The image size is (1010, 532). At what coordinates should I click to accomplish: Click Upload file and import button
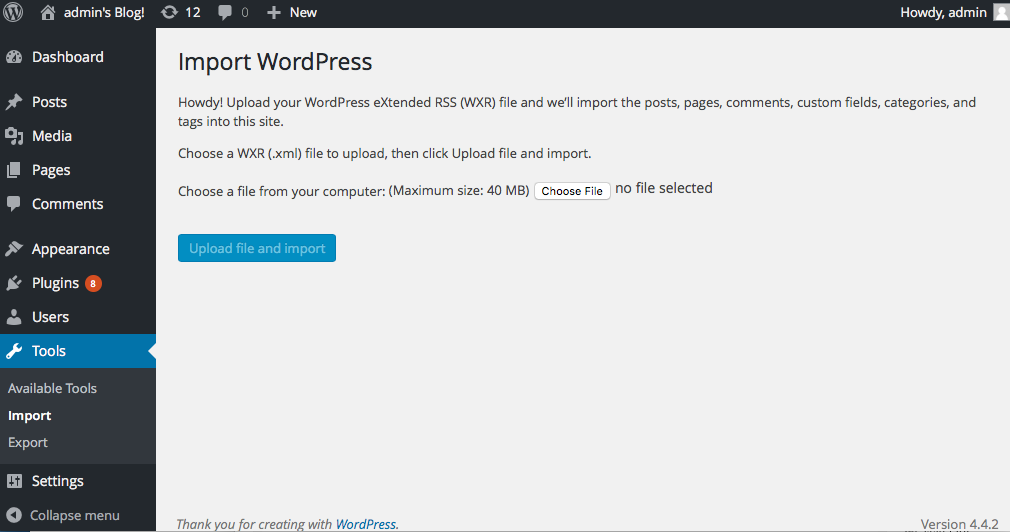point(257,248)
